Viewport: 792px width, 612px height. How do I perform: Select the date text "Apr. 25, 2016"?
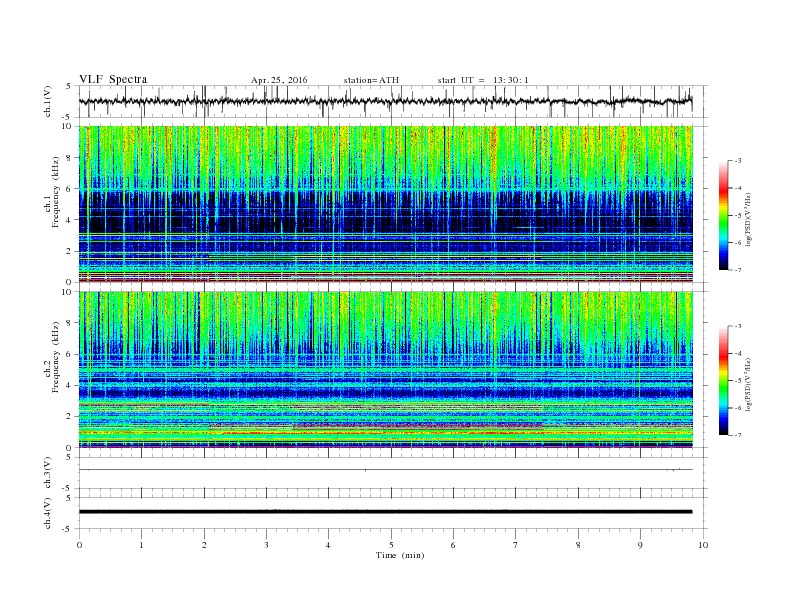coord(279,80)
